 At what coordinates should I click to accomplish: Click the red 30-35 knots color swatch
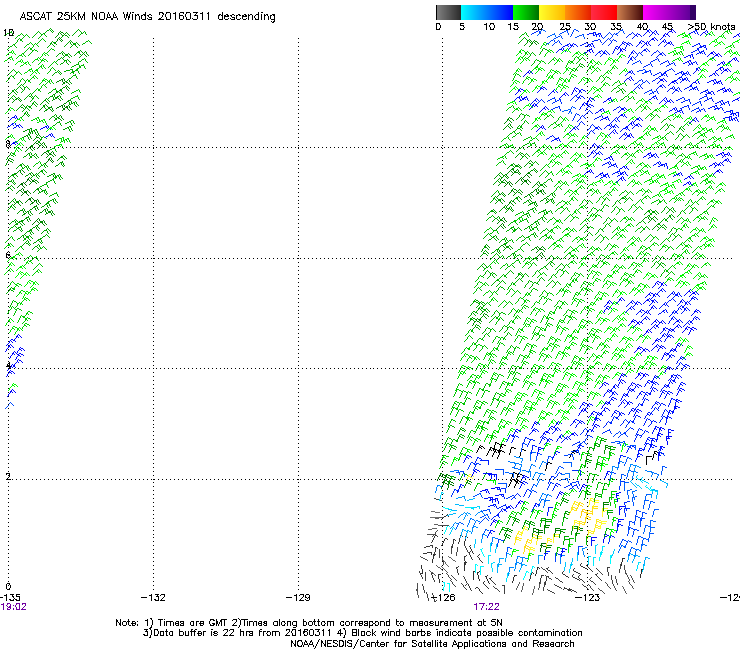tap(604, 12)
